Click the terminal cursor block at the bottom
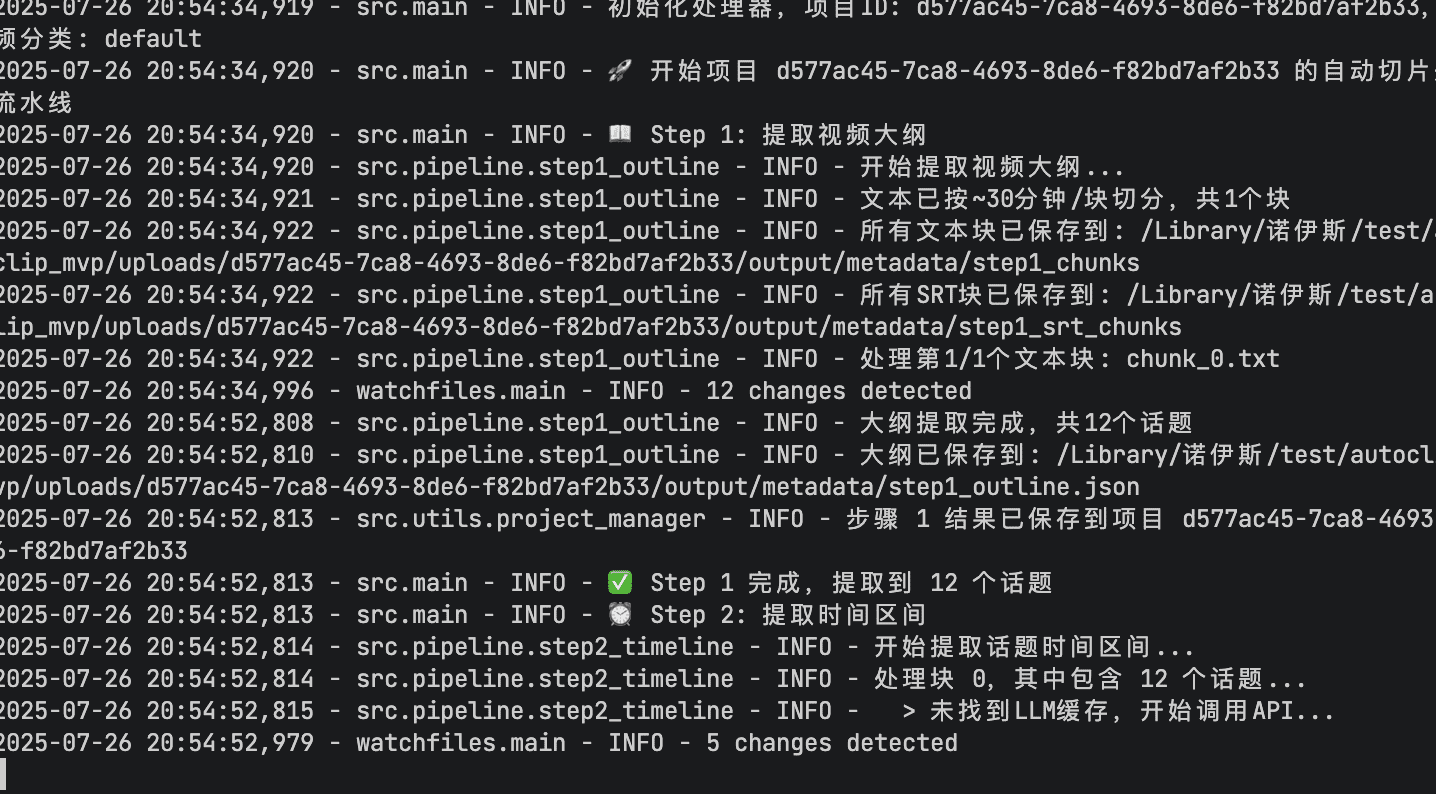Screen dimensions: 1436x794 coord(3,775)
